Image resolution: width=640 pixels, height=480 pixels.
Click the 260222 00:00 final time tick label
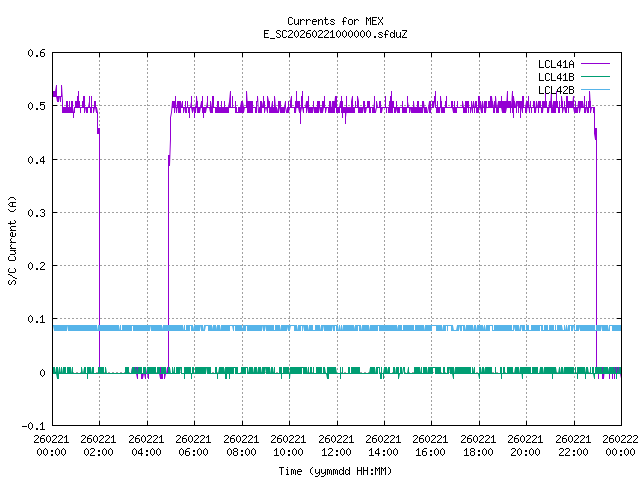(620, 445)
